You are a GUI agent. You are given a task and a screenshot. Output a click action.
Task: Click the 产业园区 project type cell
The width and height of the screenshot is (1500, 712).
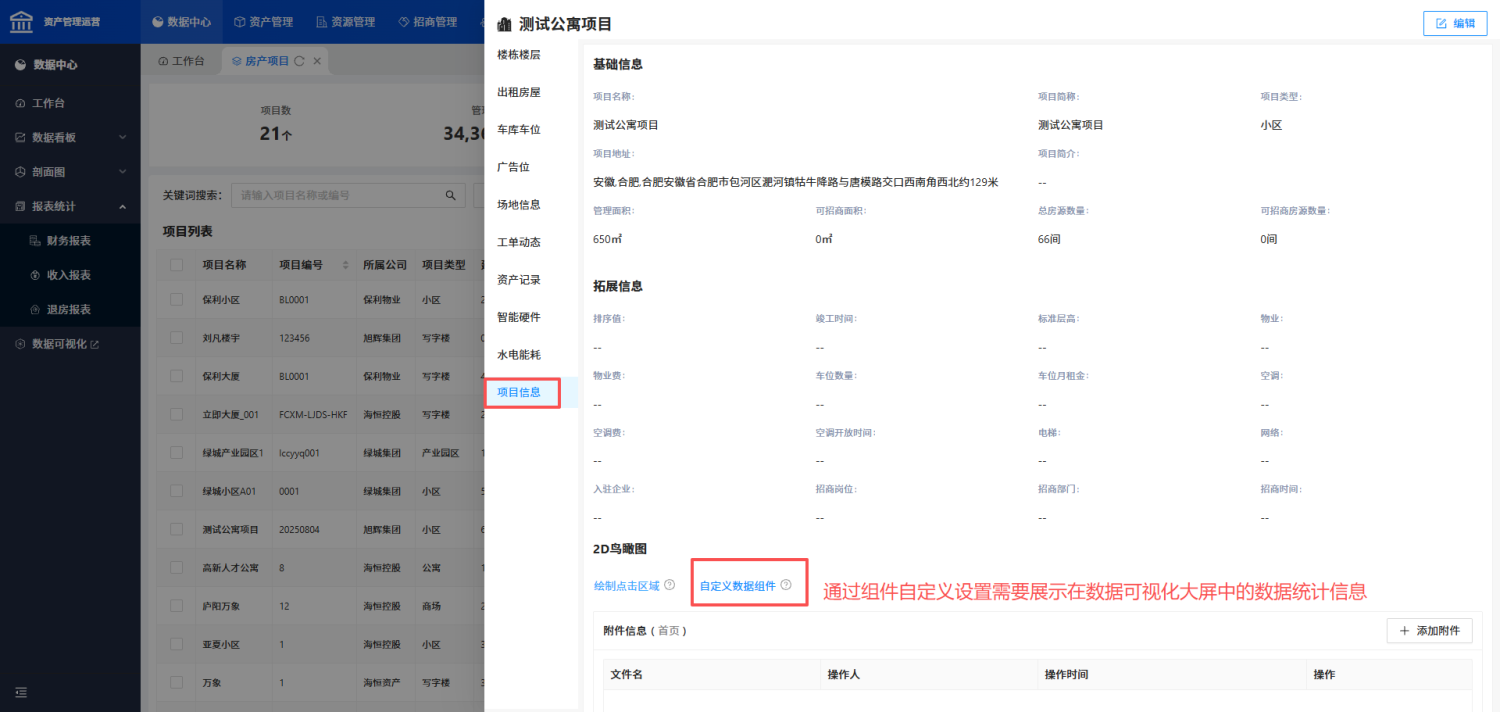[x=441, y=453]
